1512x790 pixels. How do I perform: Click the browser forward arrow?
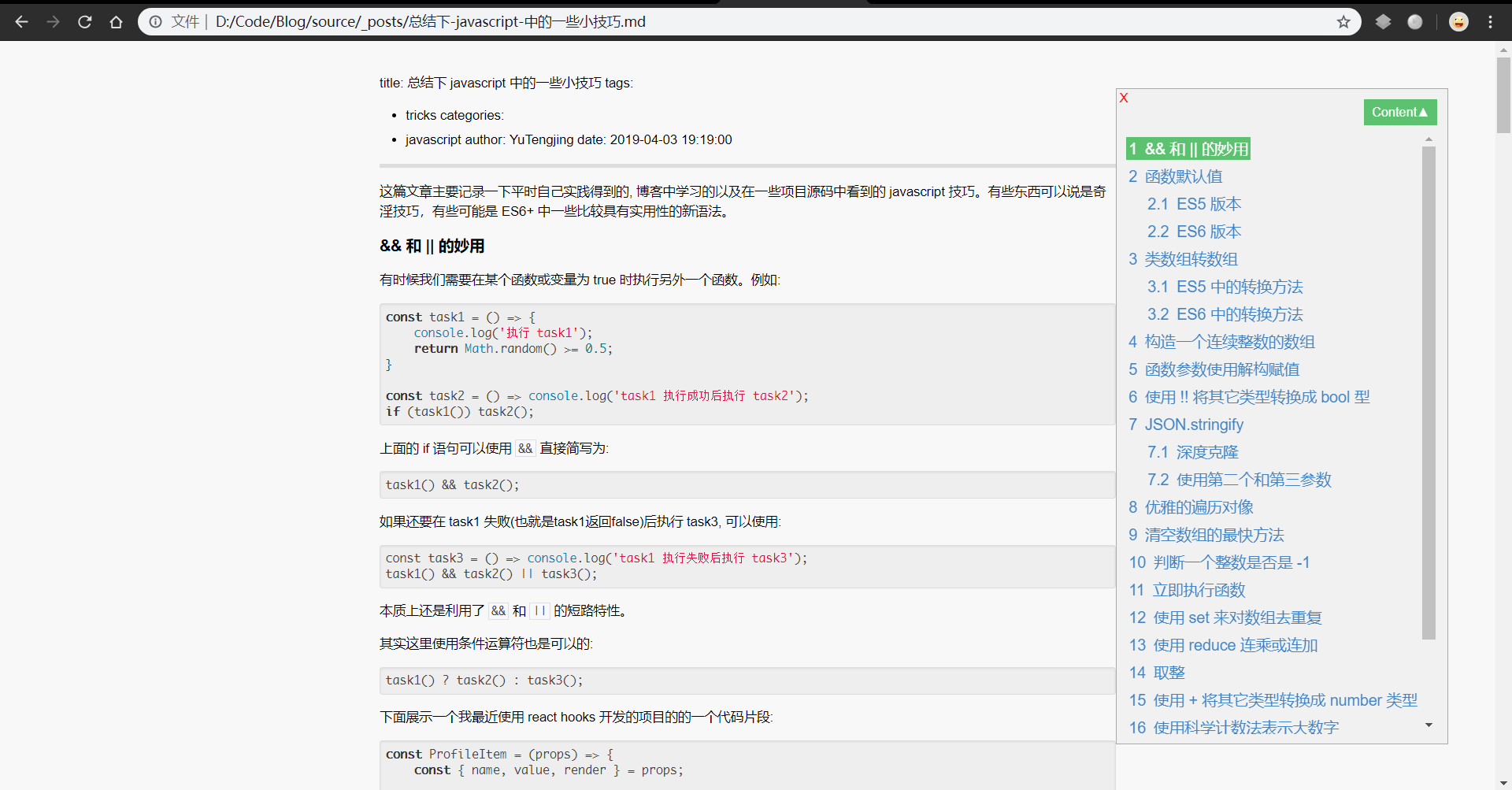tap(53, 22)
